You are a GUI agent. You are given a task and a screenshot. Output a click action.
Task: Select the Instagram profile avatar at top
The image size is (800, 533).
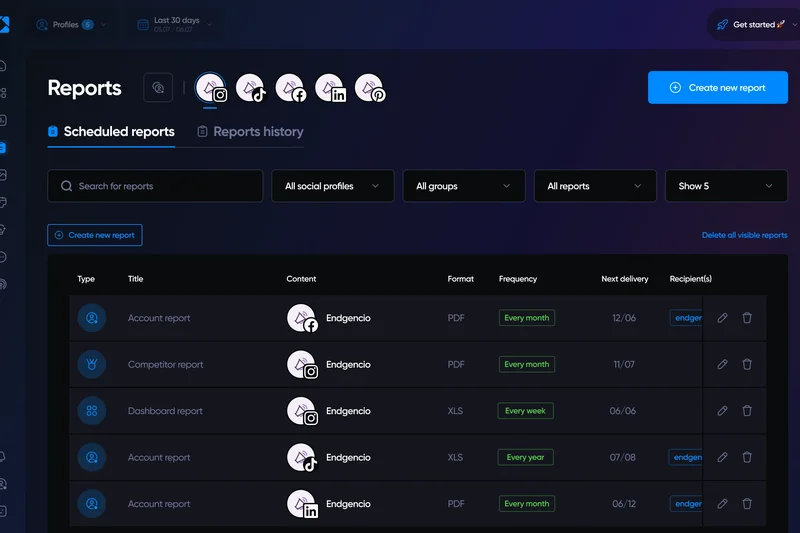(x=211, y=89)
